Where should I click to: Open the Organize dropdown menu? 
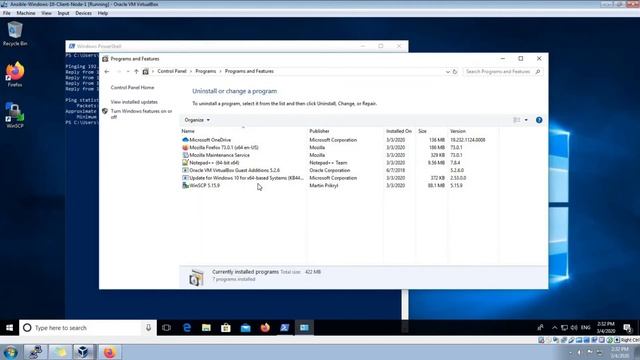click(197, 120)
